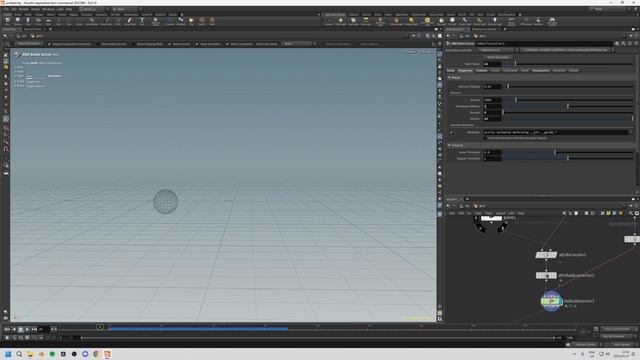Image resolution: width=640 pixels, height=360 pixels.
Task: Click the Attributes text field
Action: coord(556,132)
